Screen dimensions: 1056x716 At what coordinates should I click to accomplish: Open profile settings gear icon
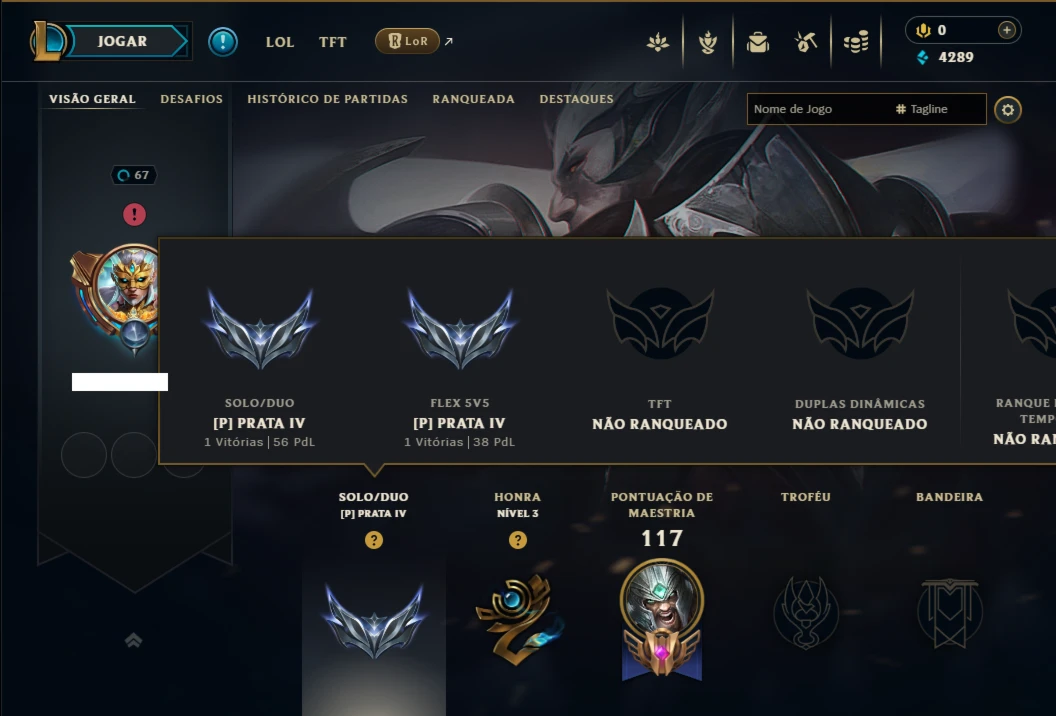point(1008,110)
